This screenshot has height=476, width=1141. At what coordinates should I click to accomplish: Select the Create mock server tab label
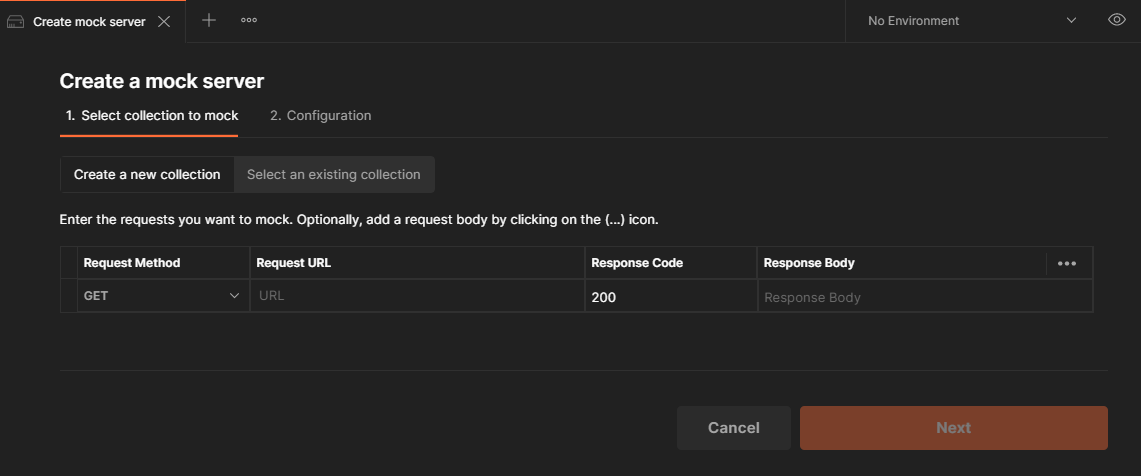pyautogui.click(x=90, y=22)
